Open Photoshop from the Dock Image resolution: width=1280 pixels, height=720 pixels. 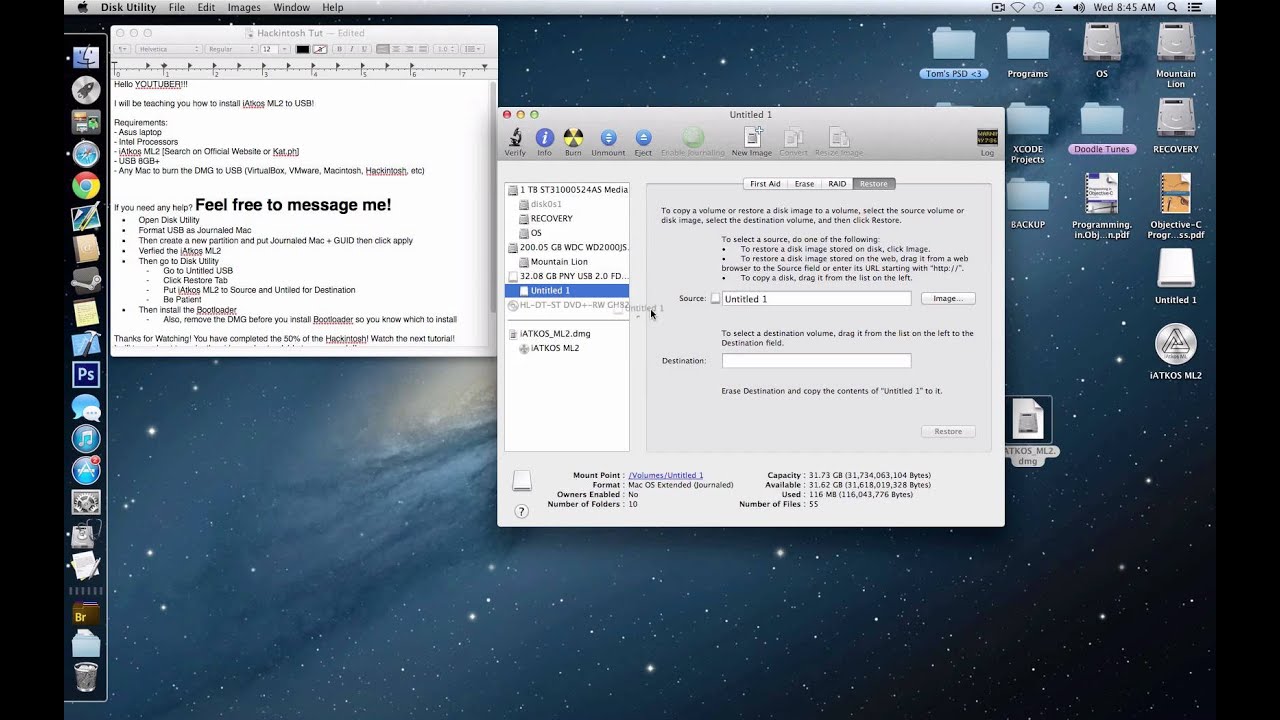point(86,375)
